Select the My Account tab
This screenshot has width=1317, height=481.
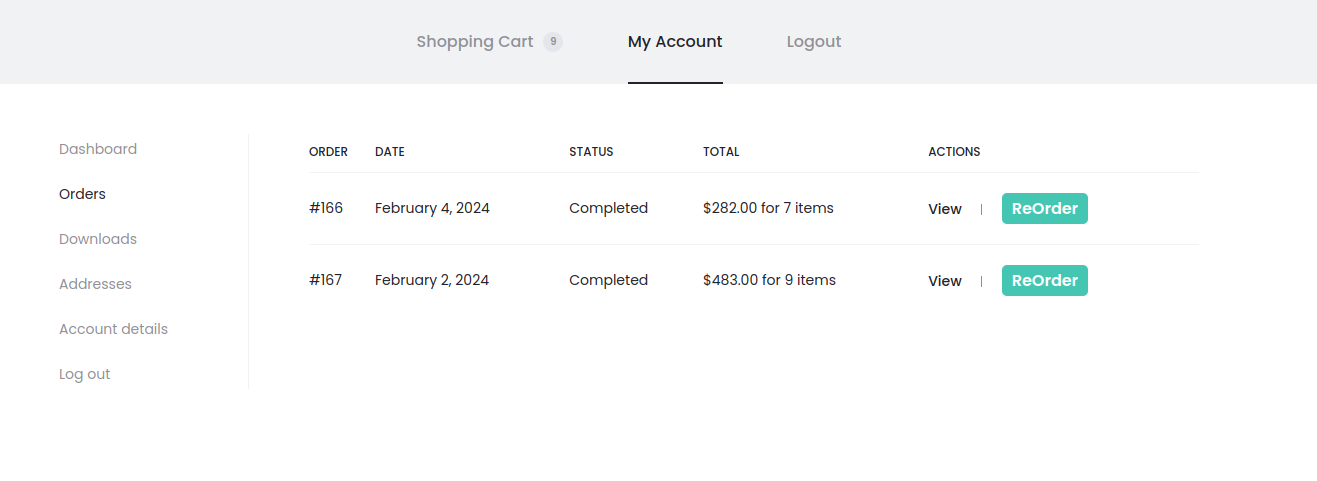click(675, 42)
